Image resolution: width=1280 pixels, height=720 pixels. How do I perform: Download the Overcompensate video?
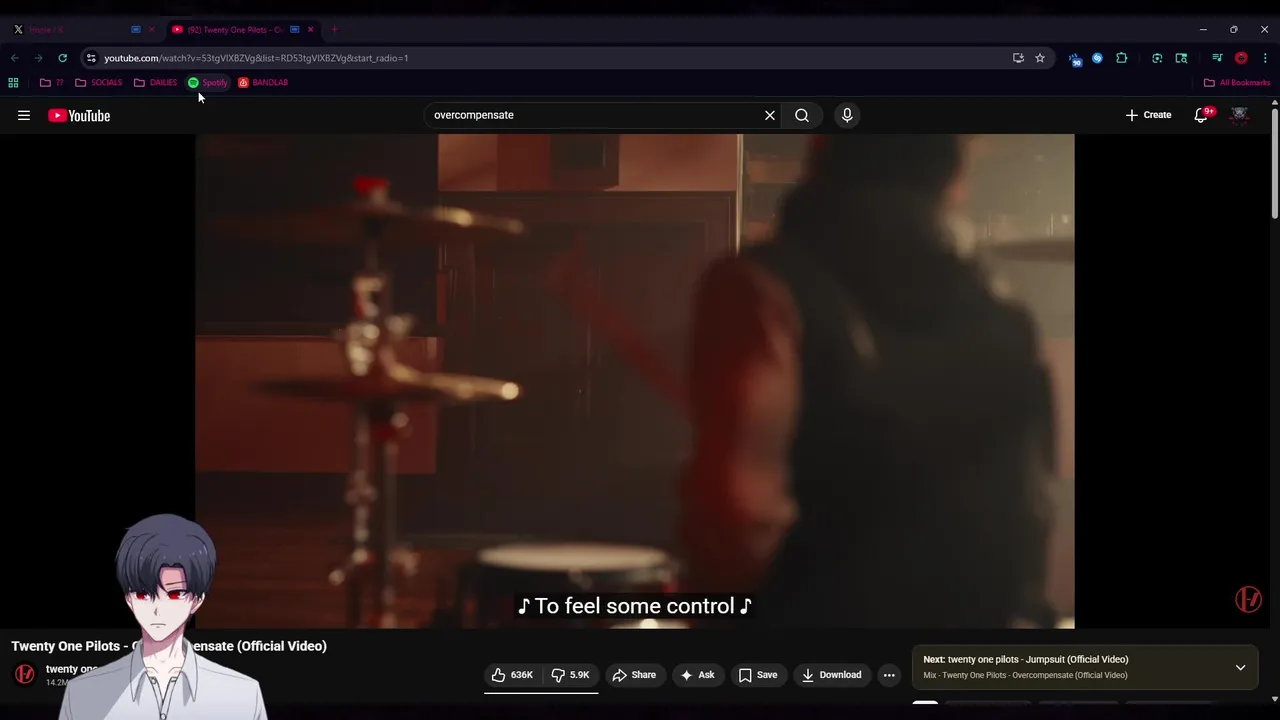(x=831, y=675)
